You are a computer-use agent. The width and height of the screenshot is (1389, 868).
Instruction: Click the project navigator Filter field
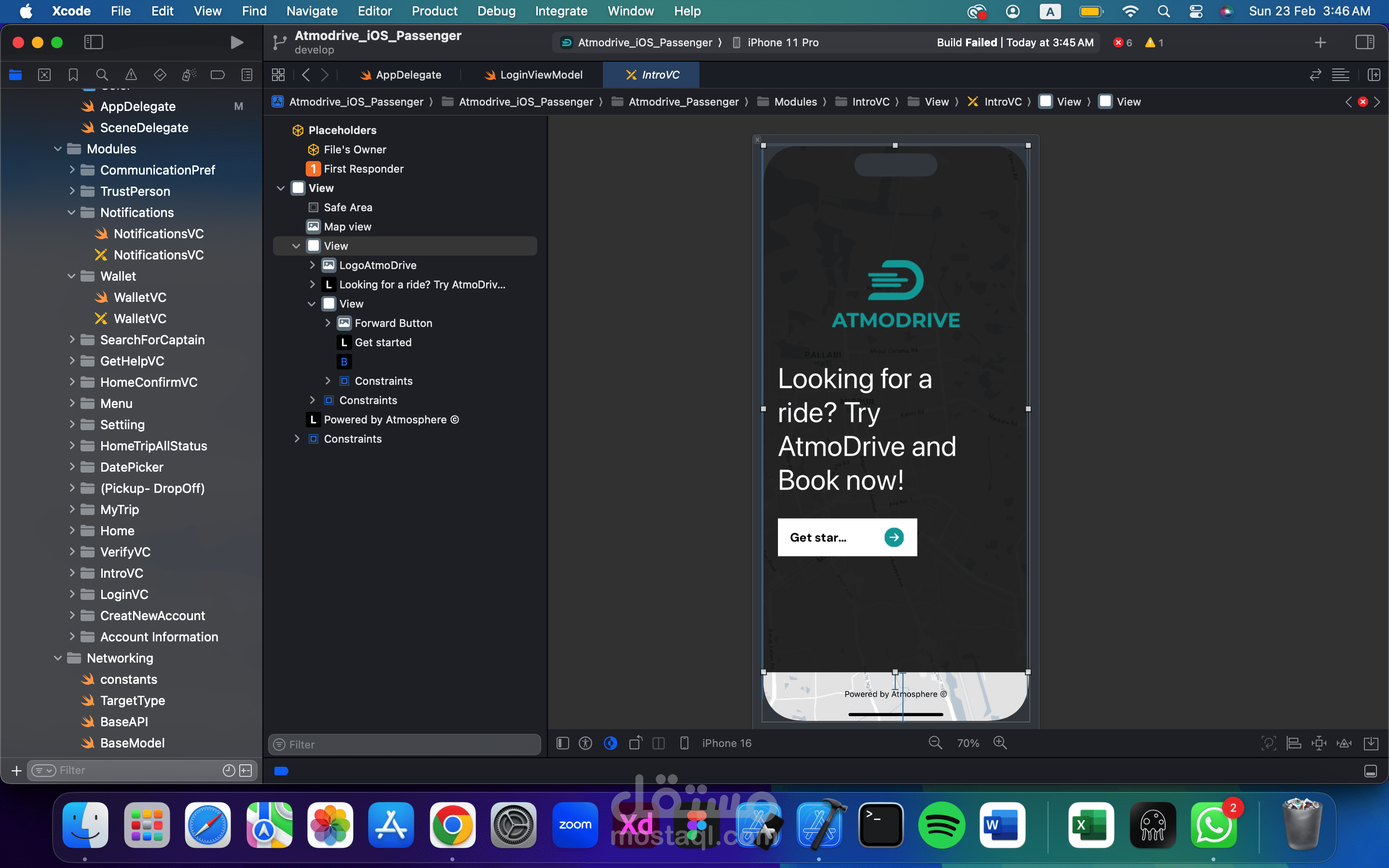click(x=141, y=771)
